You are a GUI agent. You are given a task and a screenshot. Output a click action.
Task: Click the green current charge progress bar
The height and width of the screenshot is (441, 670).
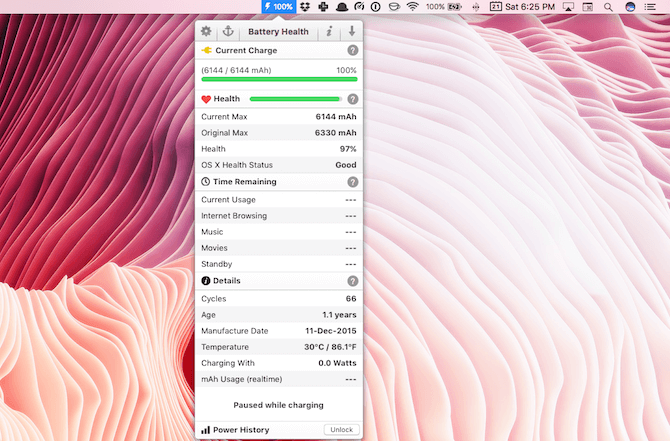(x=279, y=79)
